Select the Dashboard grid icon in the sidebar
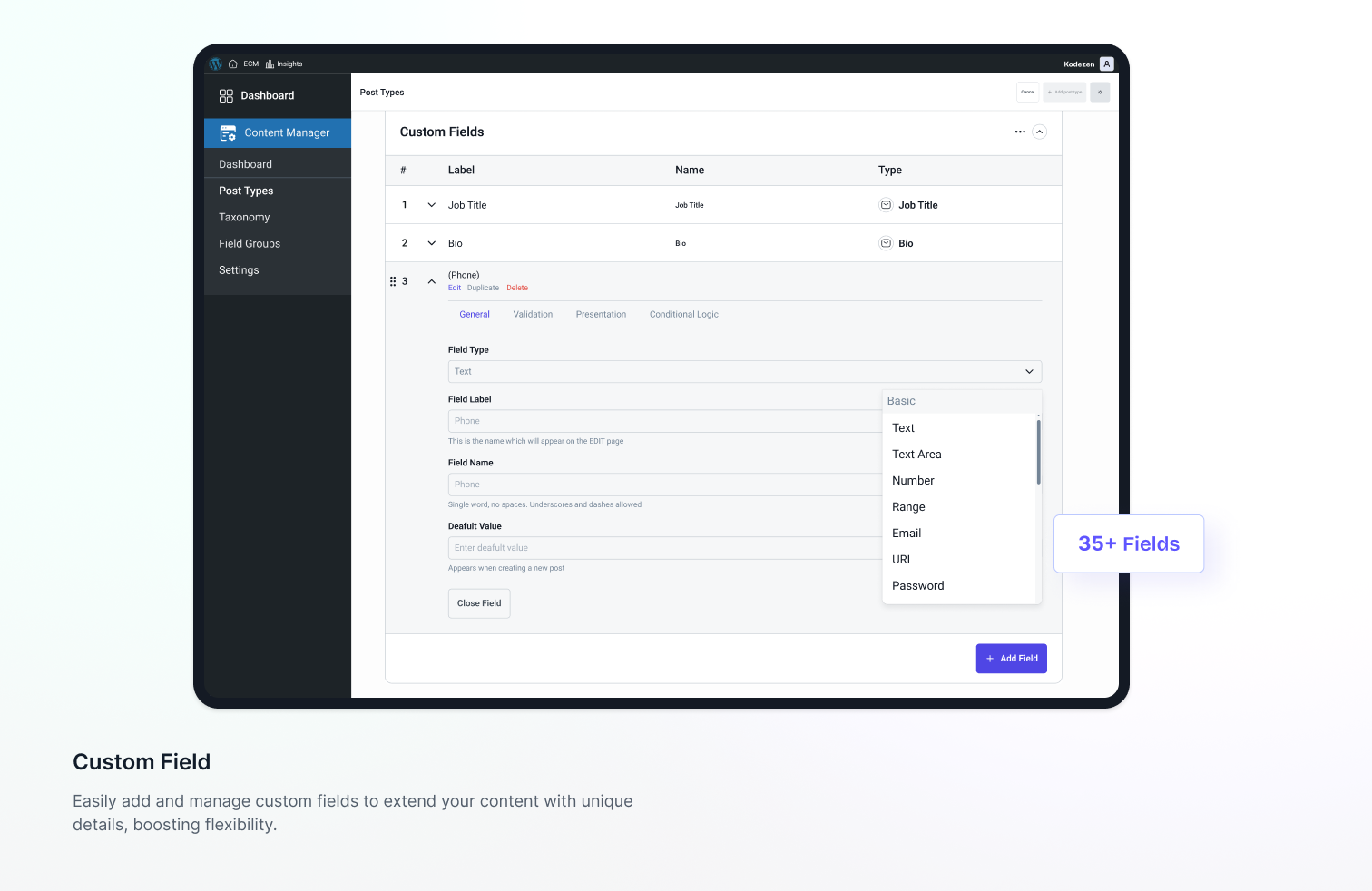 [226, 95]
